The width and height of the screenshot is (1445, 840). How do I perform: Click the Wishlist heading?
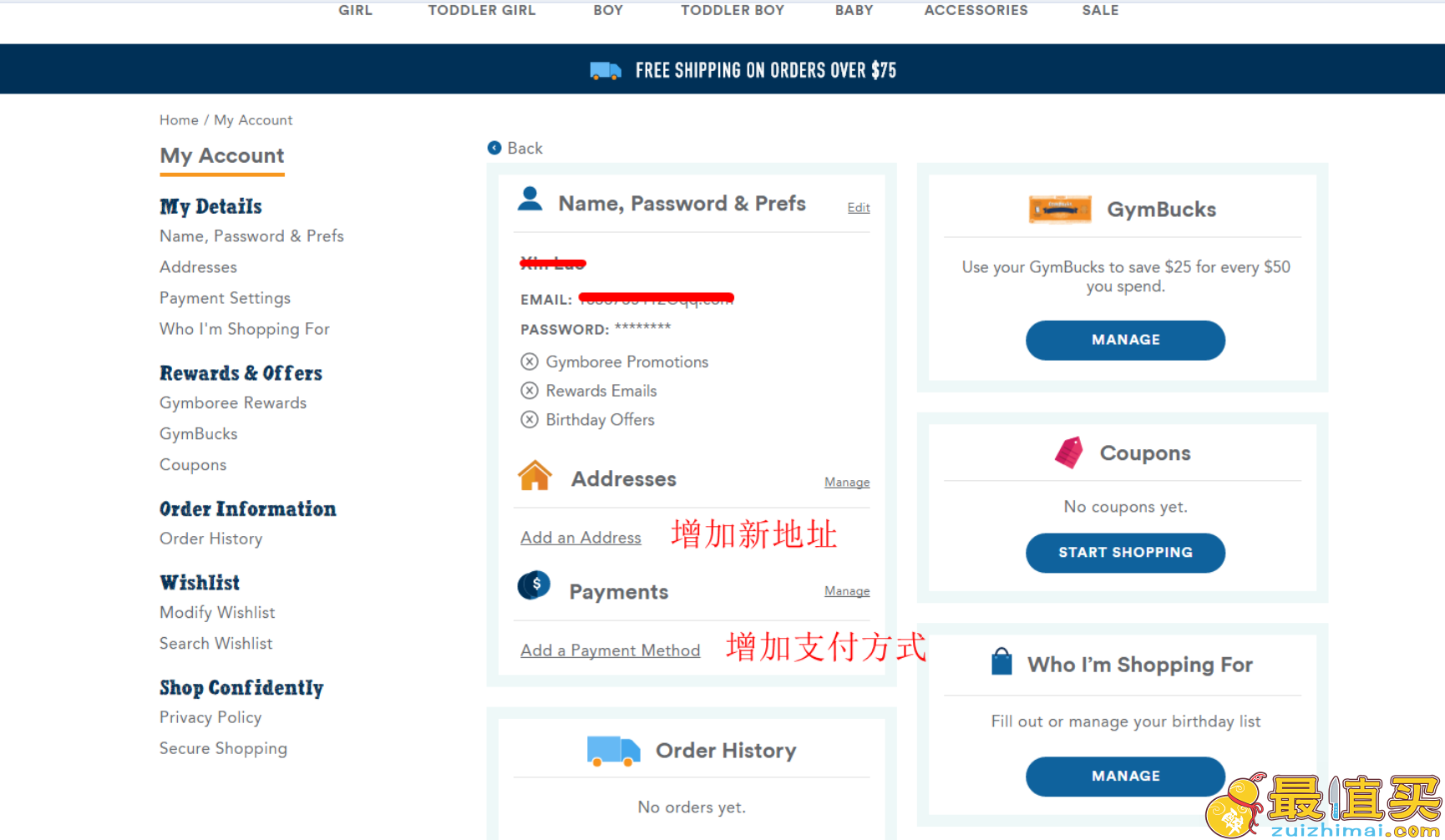pyautogui.click(x=200, y=583)
